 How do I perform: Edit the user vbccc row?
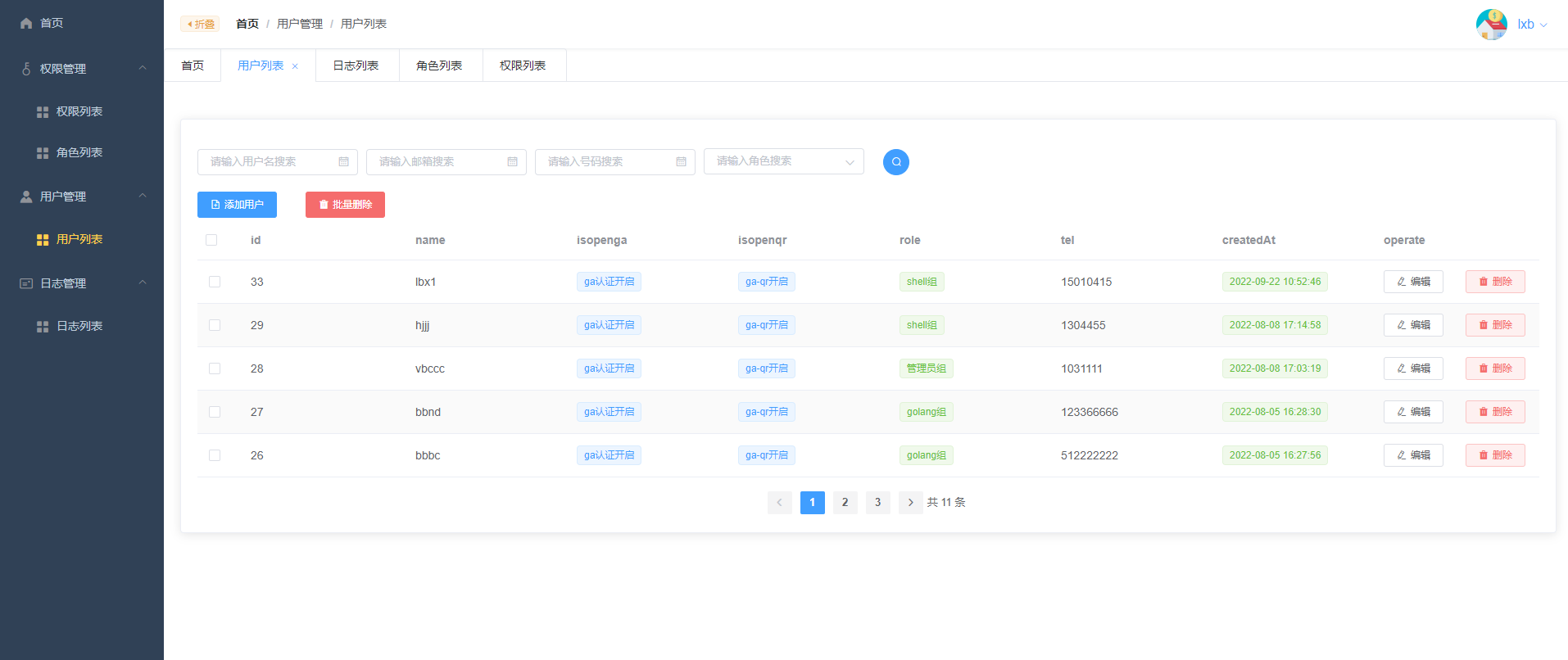tap(1413, 368)
